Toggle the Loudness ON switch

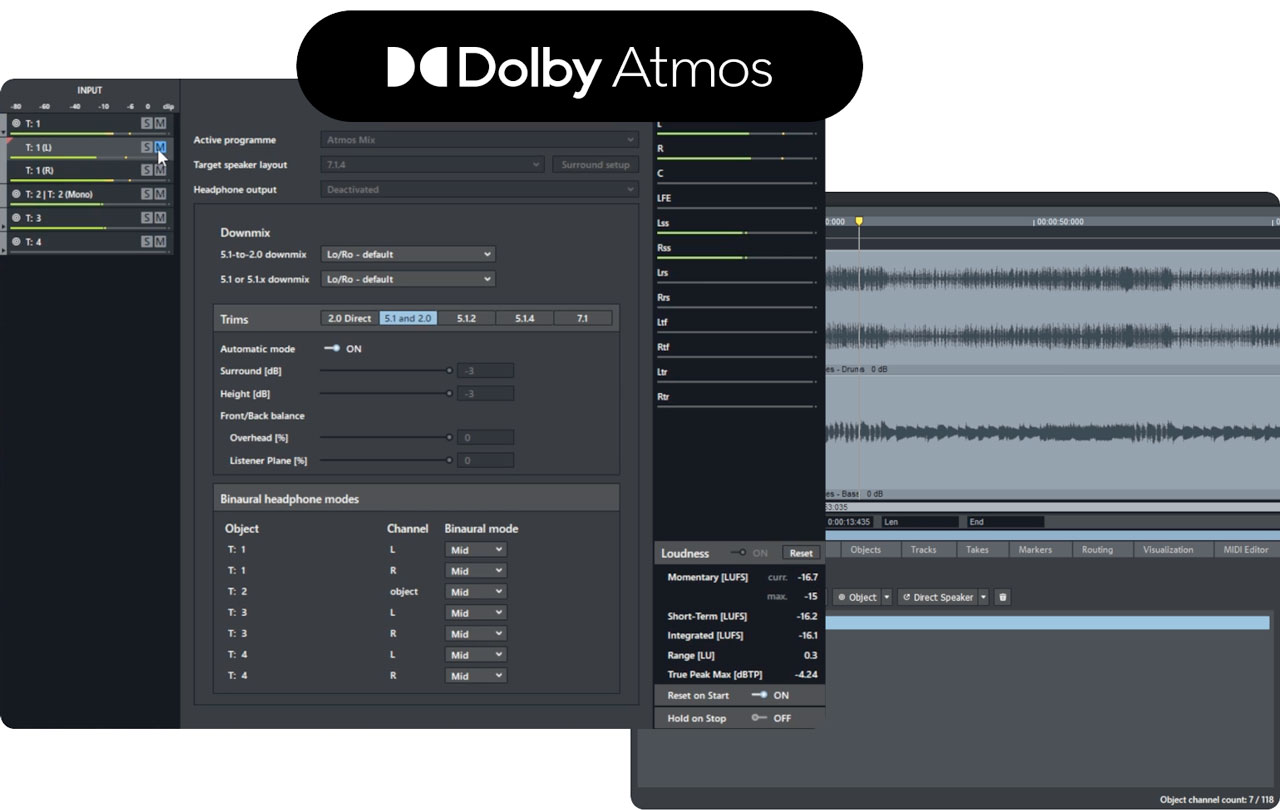pos(739,553)
